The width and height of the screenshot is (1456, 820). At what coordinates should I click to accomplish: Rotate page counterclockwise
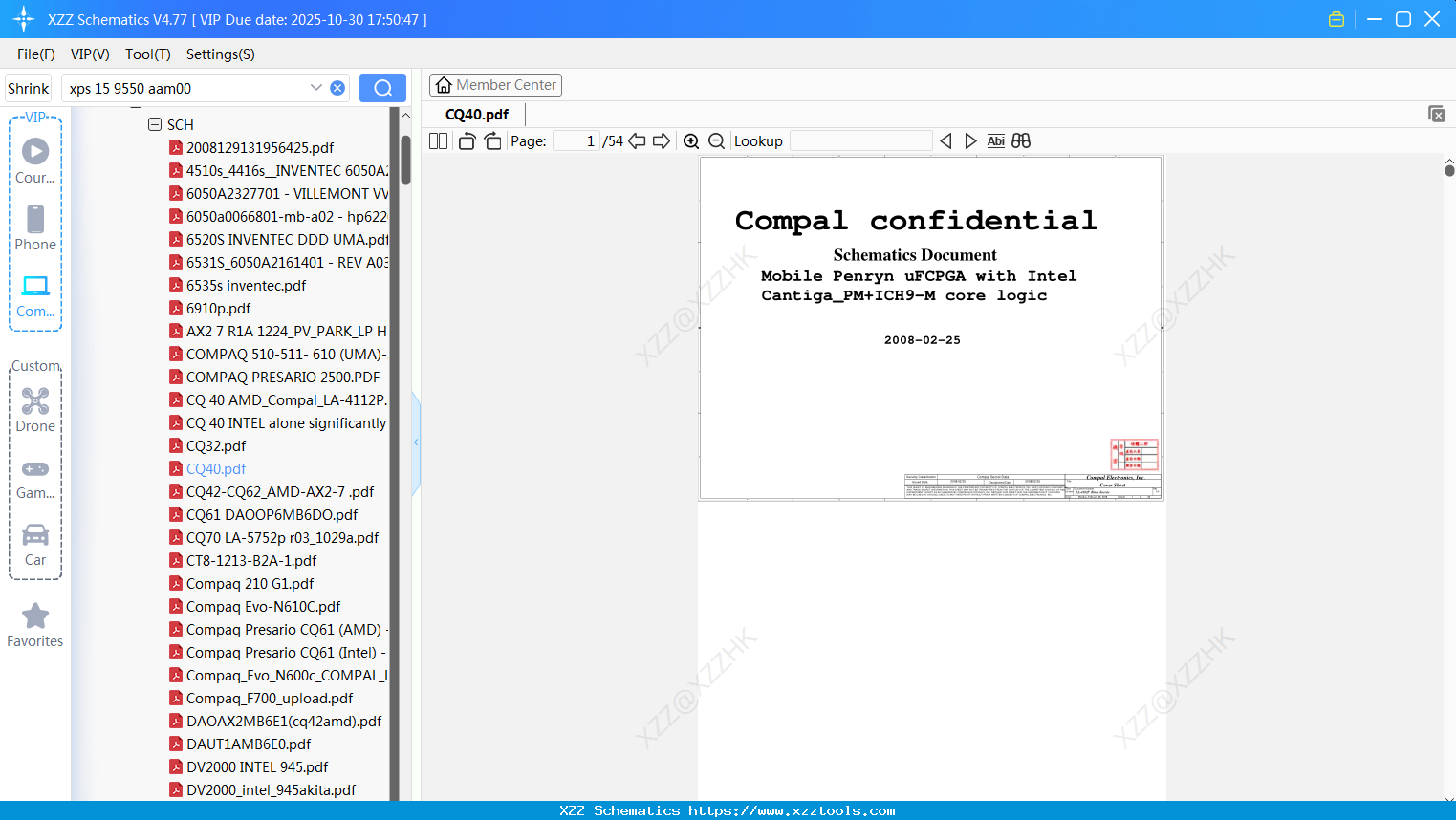467,141
